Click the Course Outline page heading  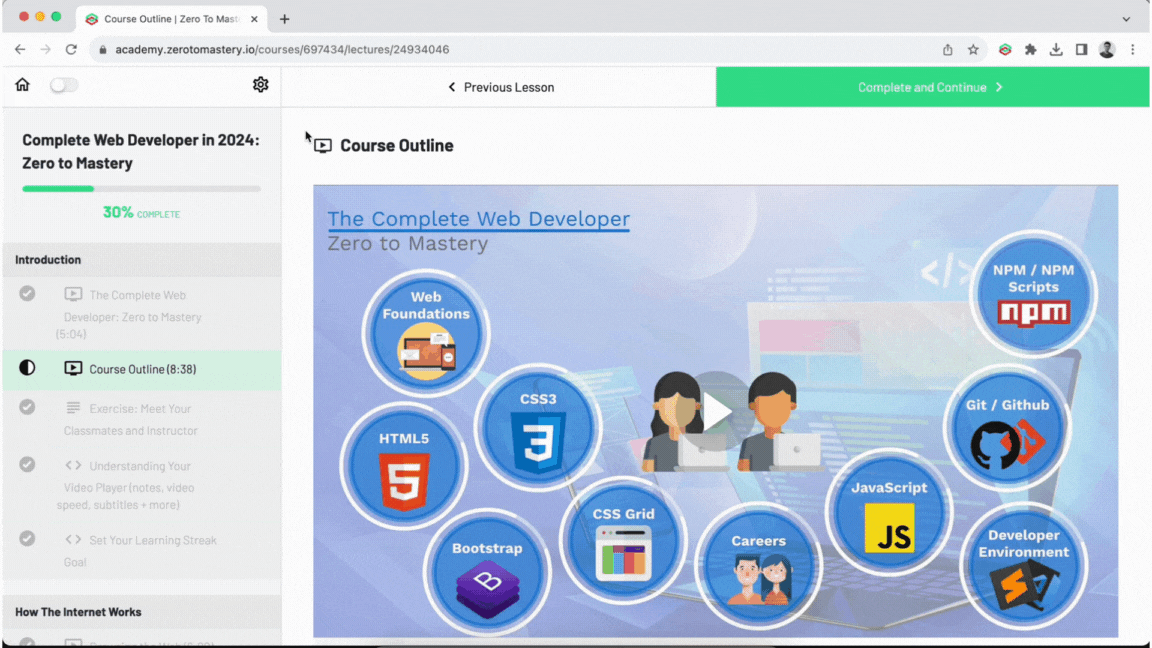(397, 145)
